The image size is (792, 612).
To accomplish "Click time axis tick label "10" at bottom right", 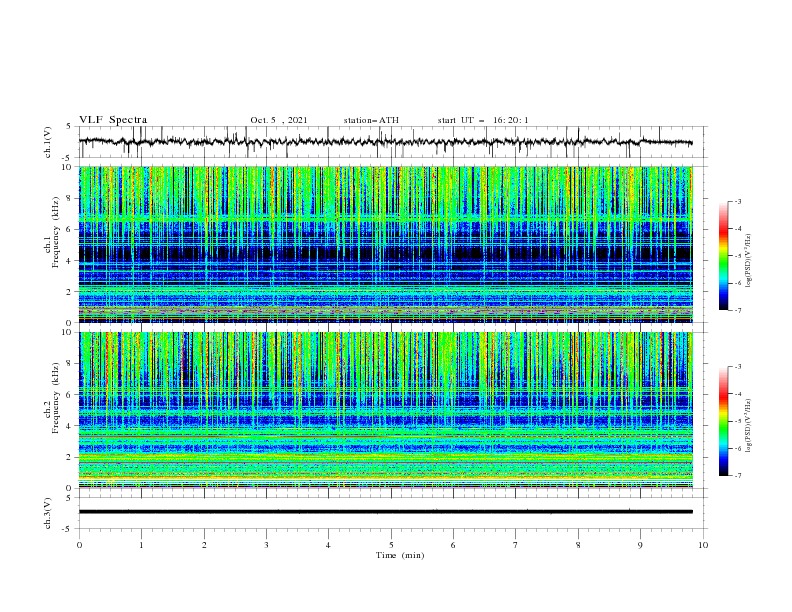I will tap(703, 545).
